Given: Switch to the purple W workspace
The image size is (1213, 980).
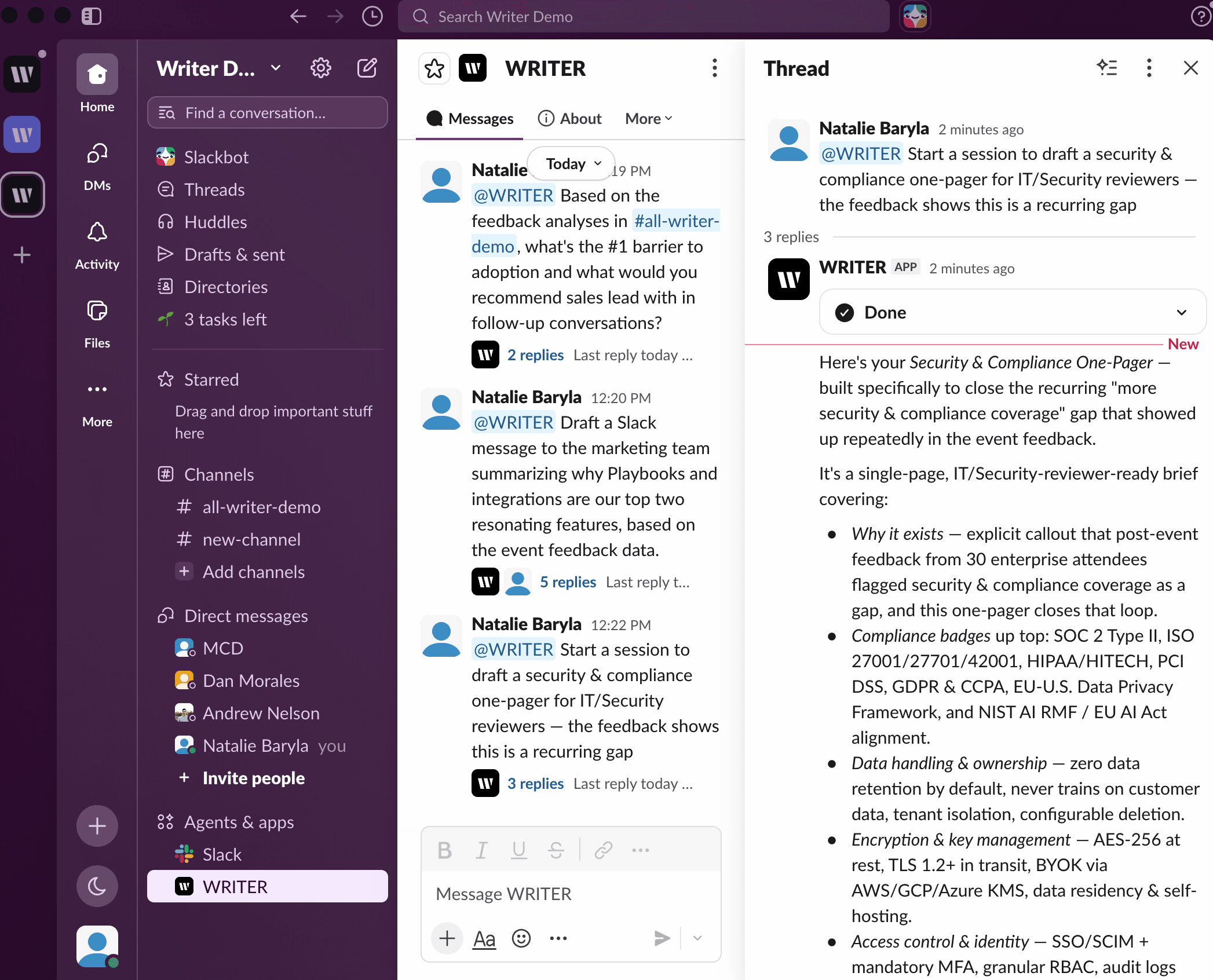Looking at the screenshot, I should pyautogui.click(x=22, y=134).
